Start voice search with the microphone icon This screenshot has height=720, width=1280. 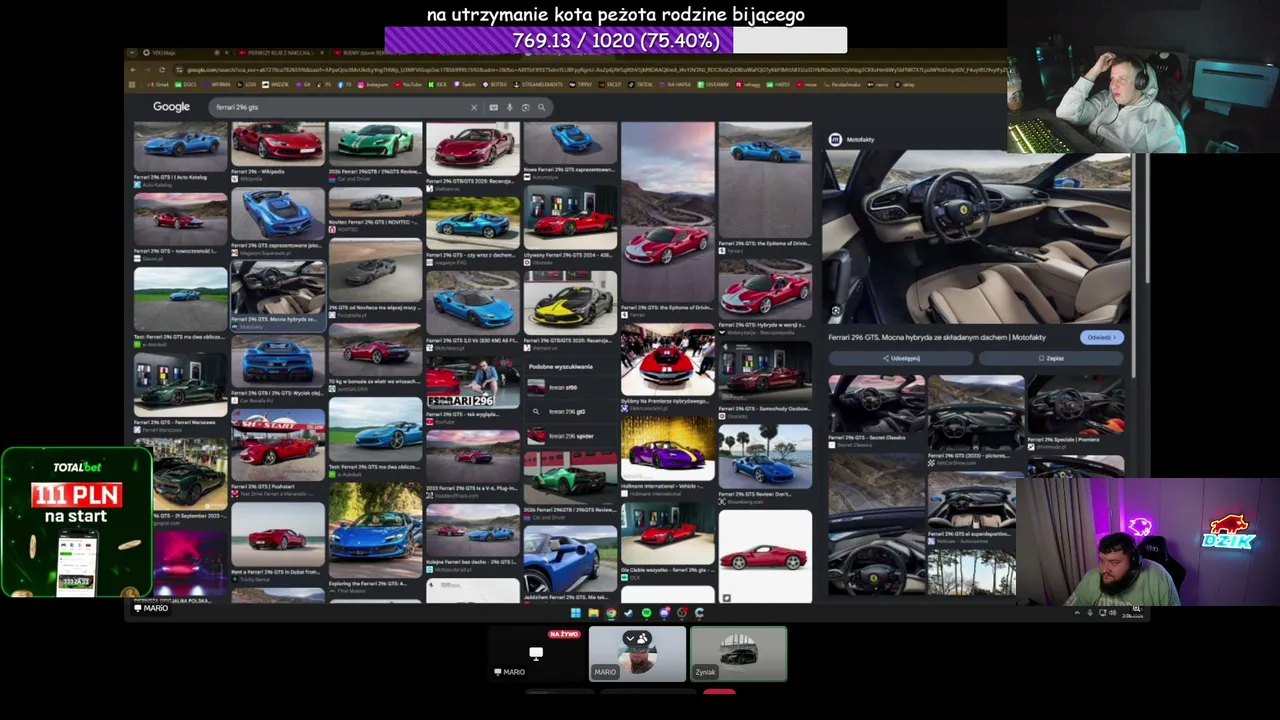click(x=509, y=107)
